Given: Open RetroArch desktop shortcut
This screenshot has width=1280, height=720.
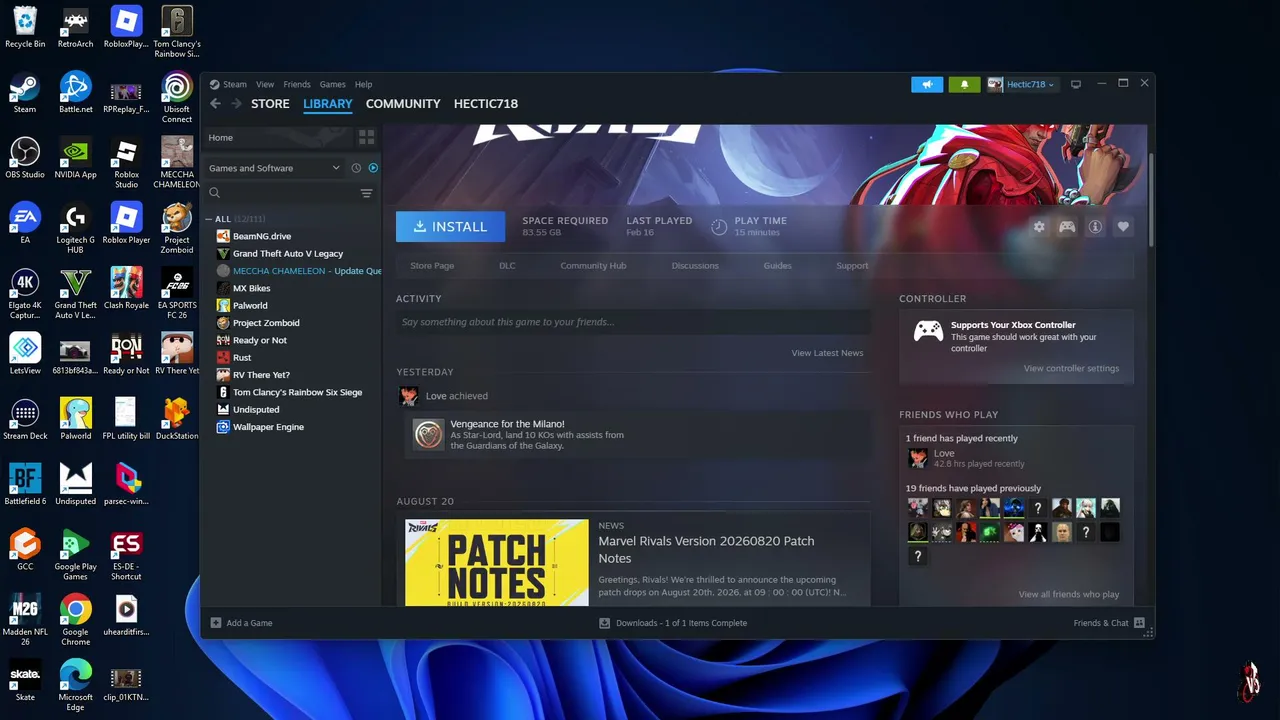Looking at the screenshot, I should [x=76, y=27].
